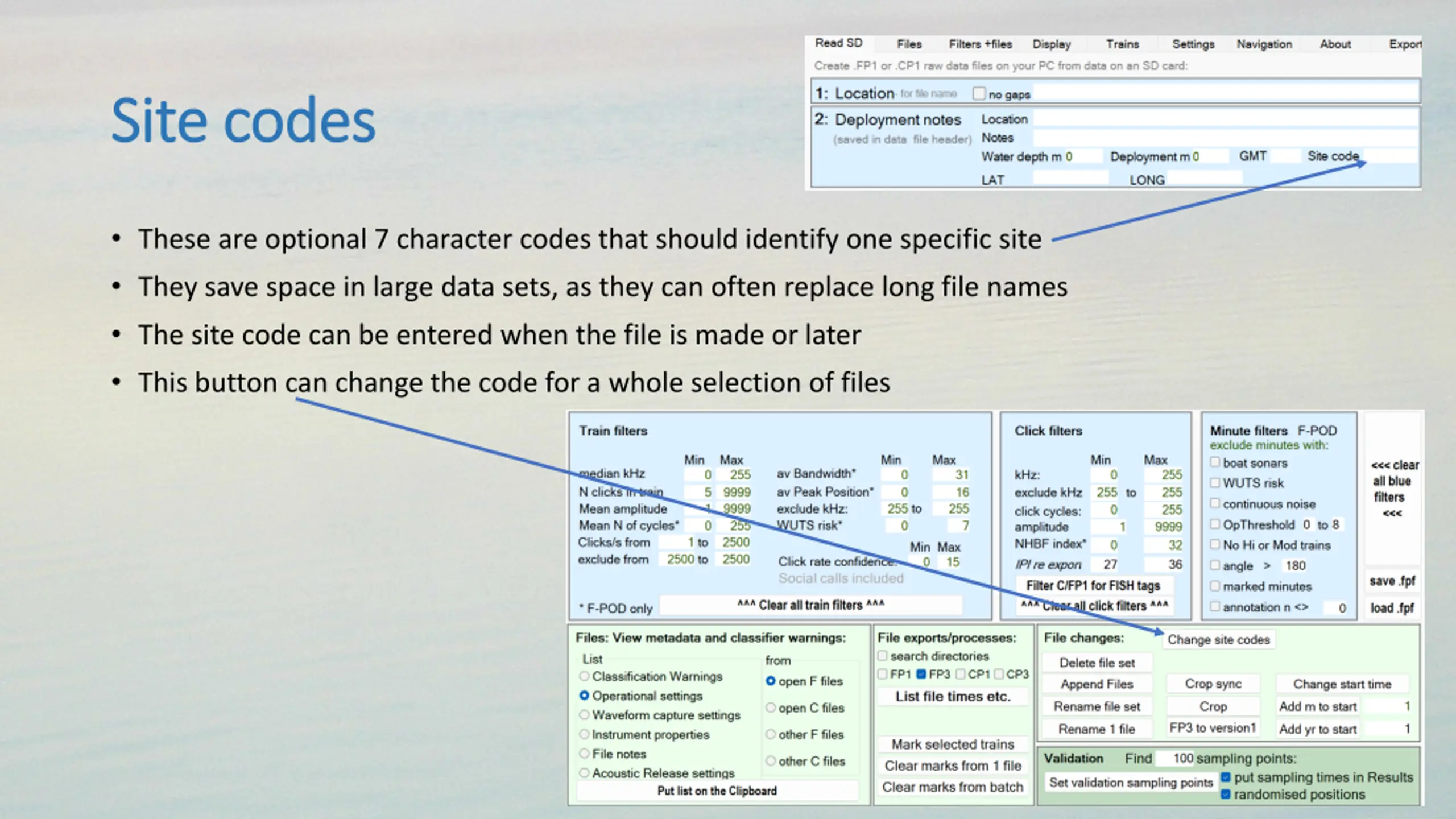Click the Notes input field
The width and height of the screenshot is (1456, 819).
(x=1225, y=137)
